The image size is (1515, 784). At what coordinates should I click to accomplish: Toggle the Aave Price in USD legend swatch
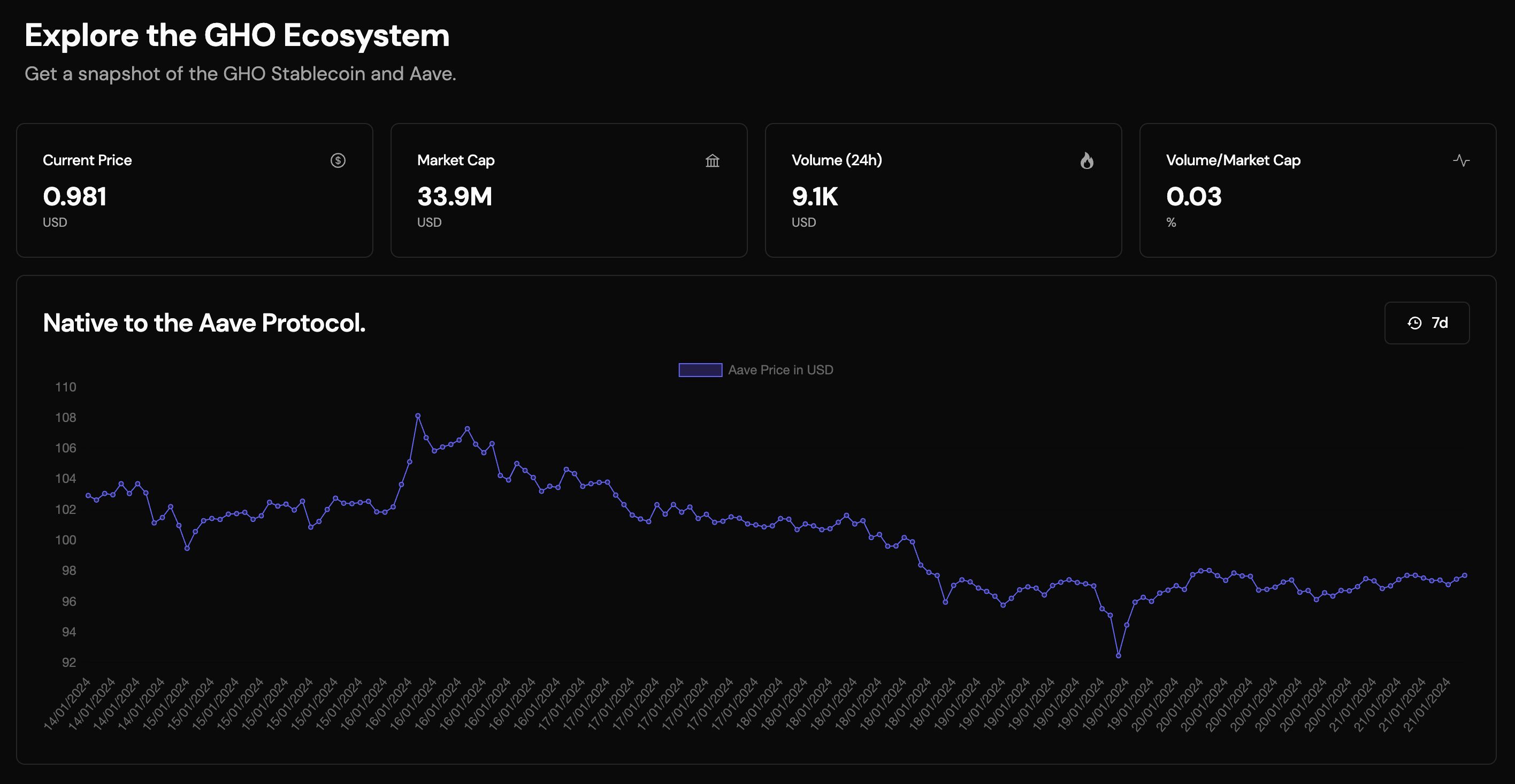(700, 370)
